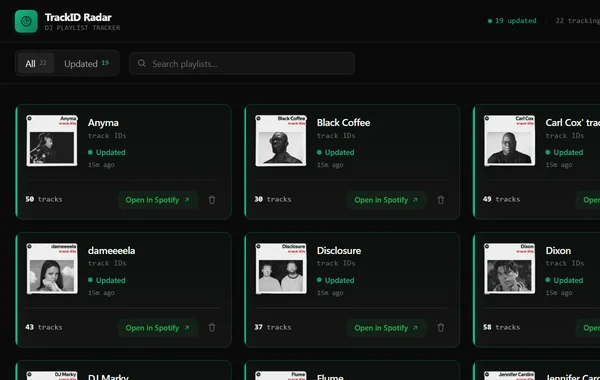Click the 50 tracks count on Anyma
The height and width of the screenshot is (380, 600).
point(44,199)
